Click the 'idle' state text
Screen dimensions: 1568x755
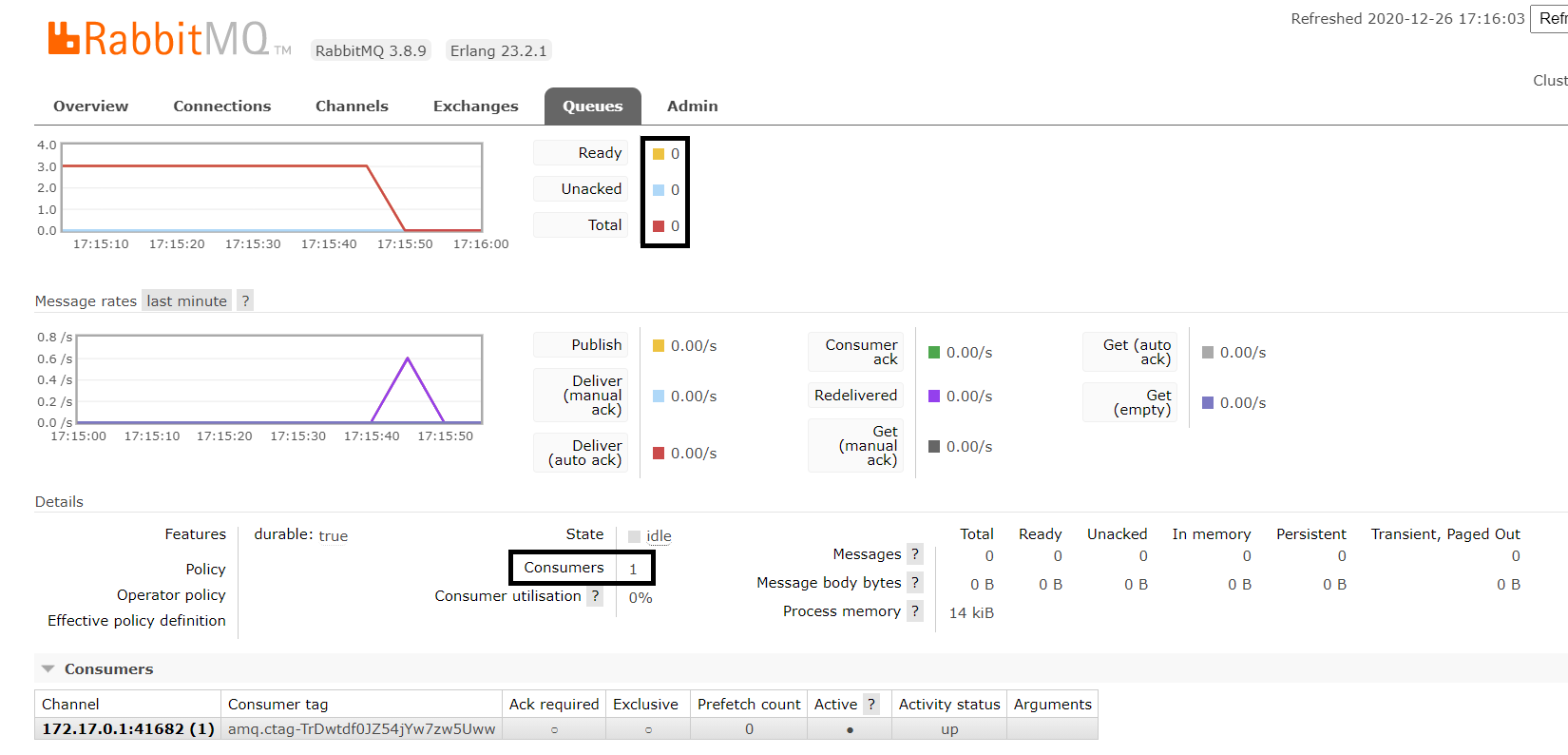659,535
